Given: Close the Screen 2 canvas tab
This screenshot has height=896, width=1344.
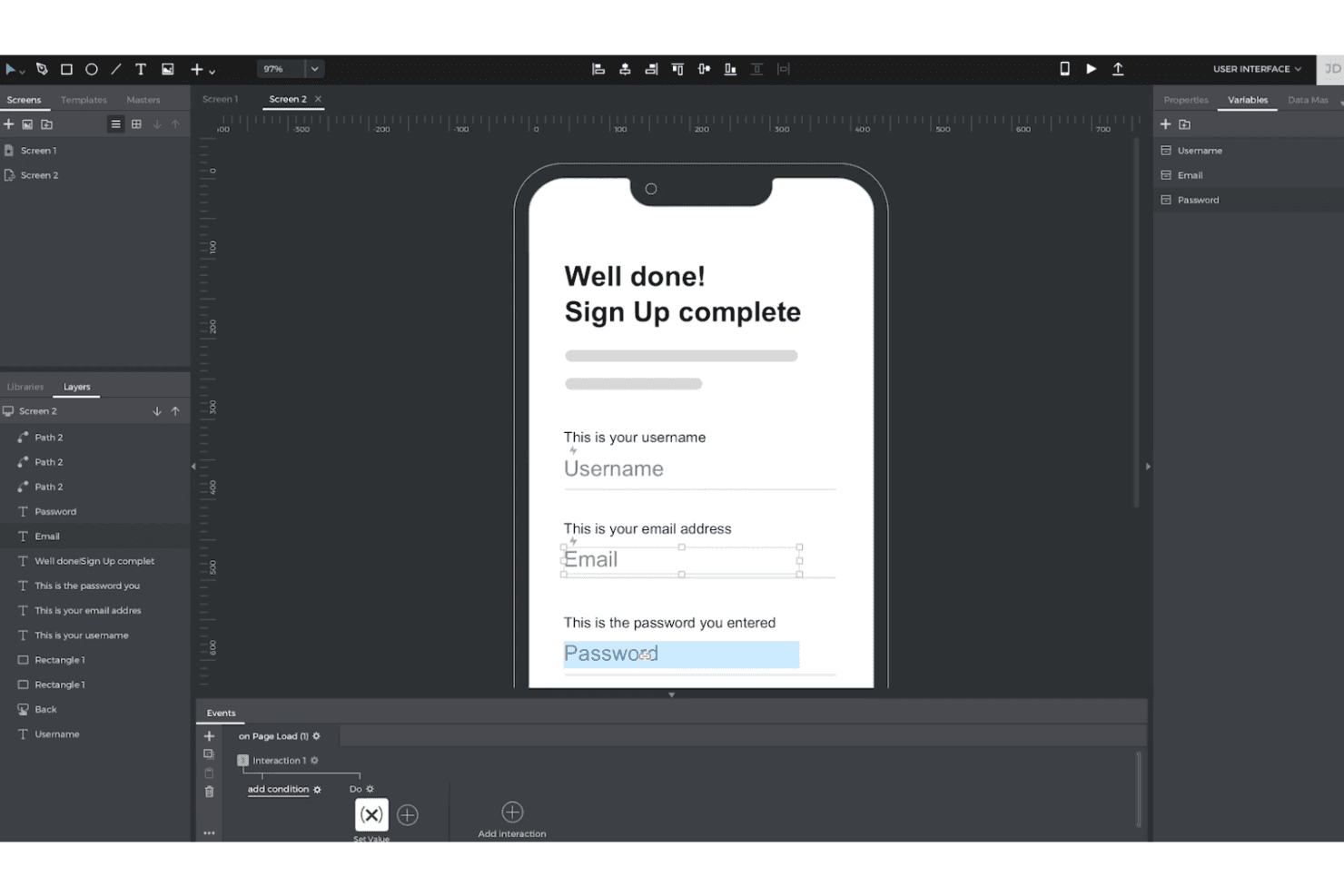Looking at the screenshot, I should (318, 99).
